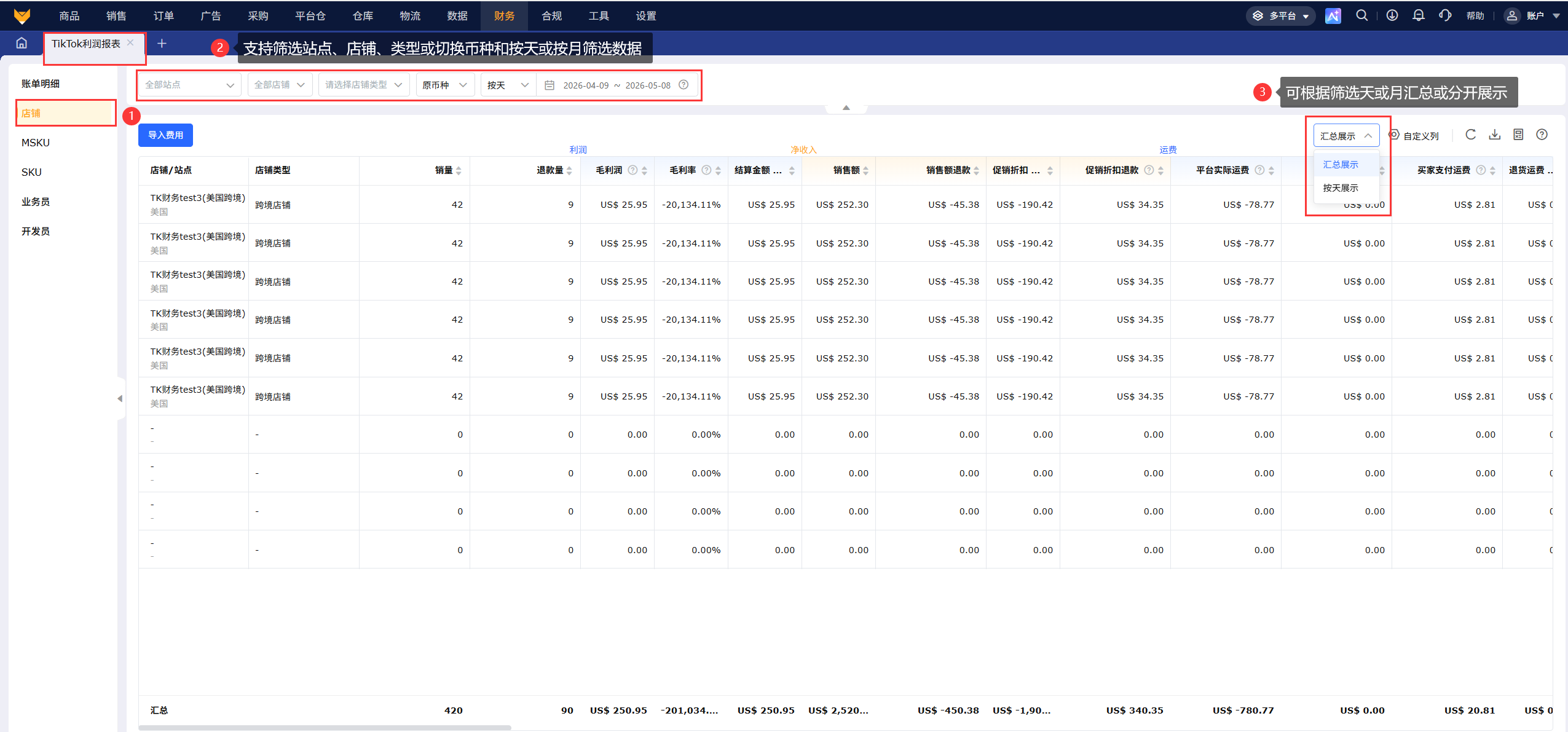Screen dimensions: 1568x732
Task: Expand the 账户 account menu arrow
Action: point(1556,16)
